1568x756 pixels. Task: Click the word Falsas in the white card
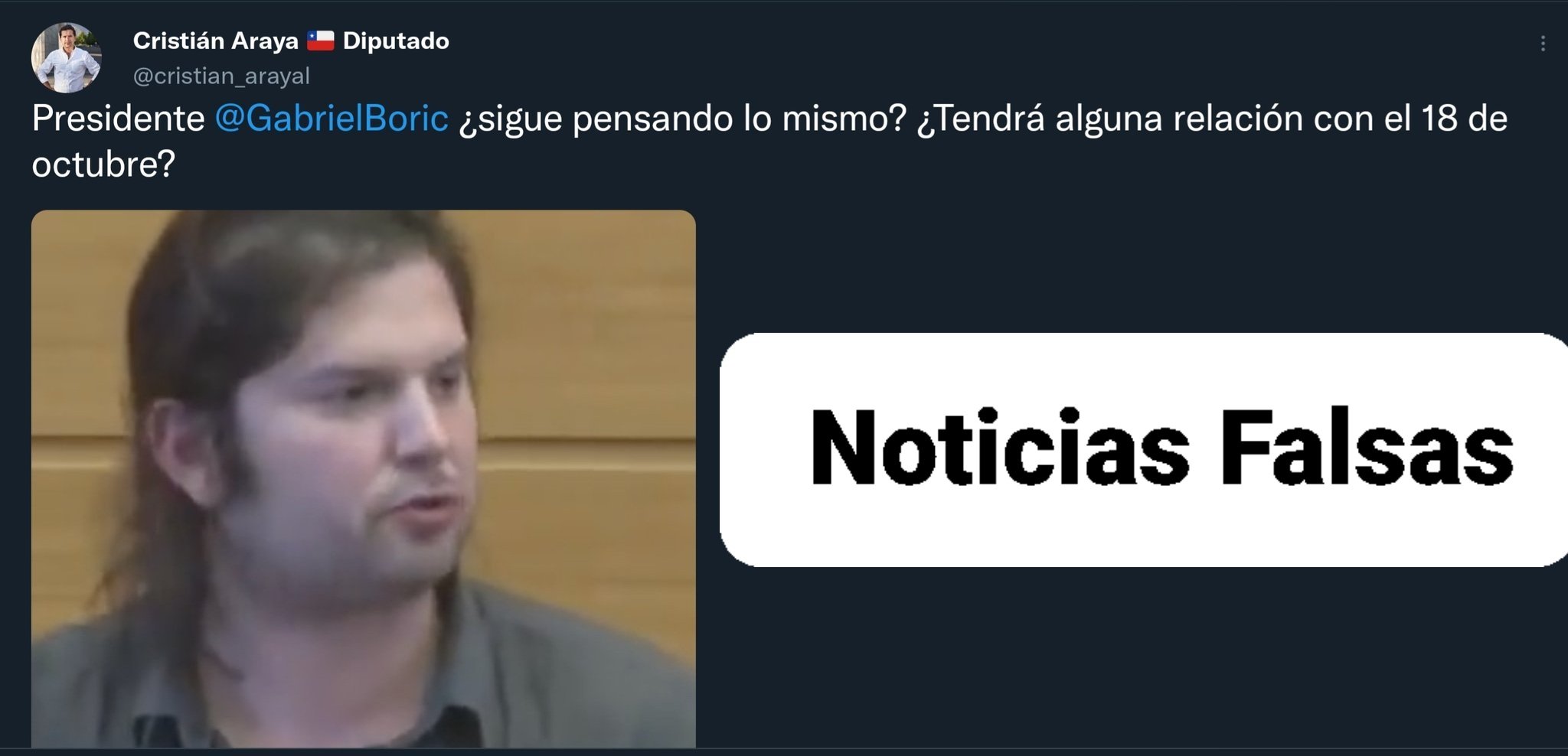point(1367,448)
